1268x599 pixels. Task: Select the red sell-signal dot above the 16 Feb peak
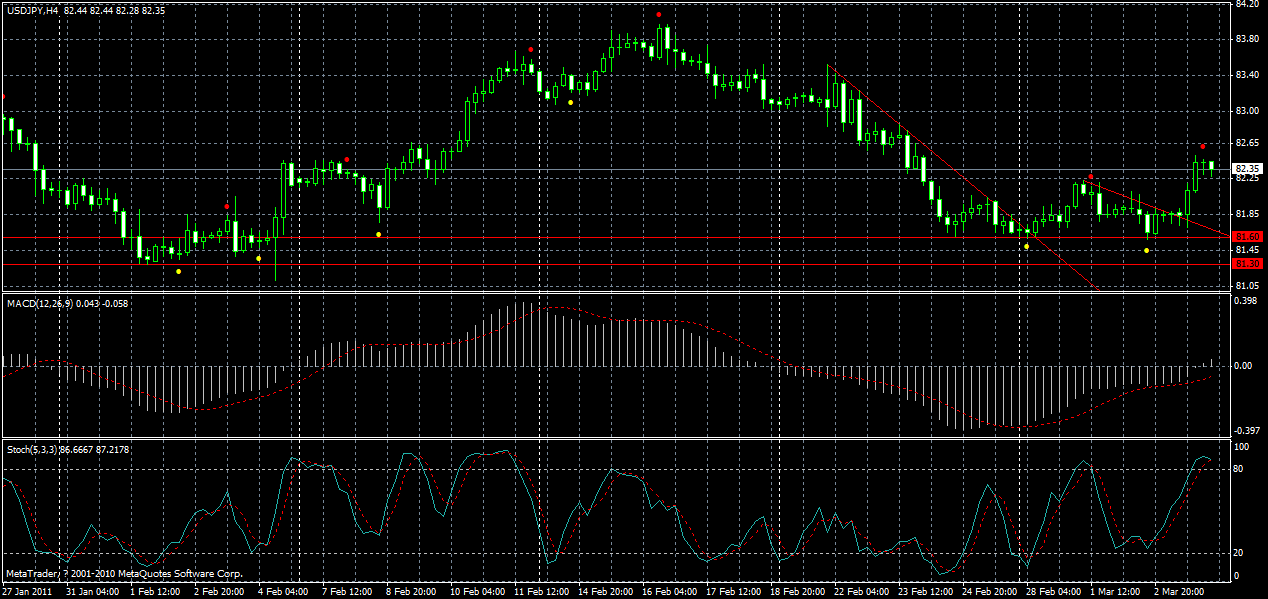click(x=659, y=15)
